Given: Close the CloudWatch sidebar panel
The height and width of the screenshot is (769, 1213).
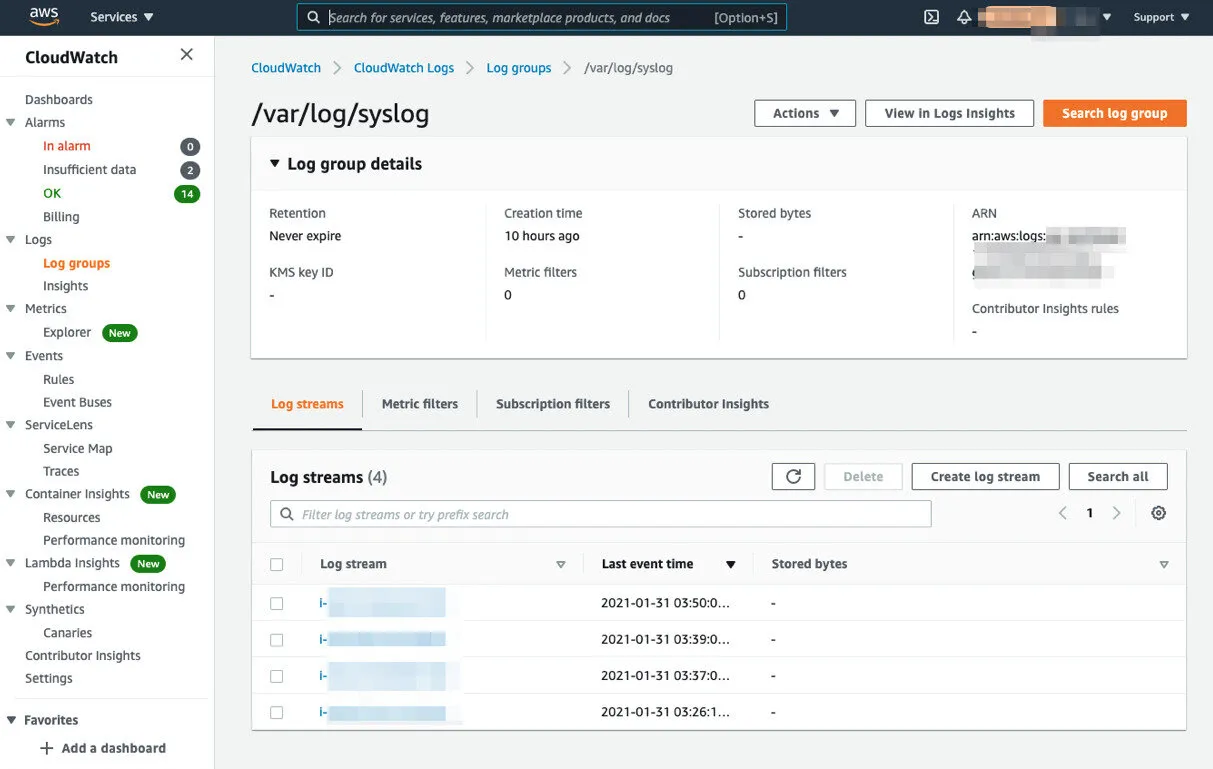Looking at the screenshot, I should tap(186, 55).
